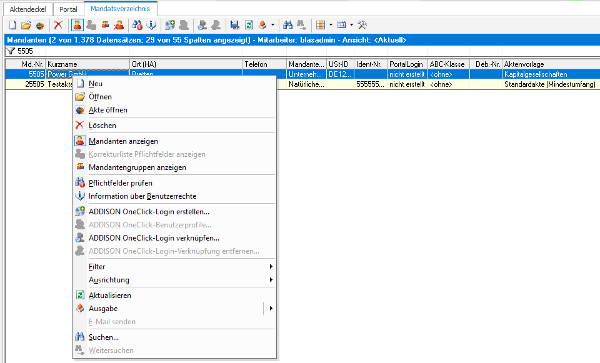
Task: Switch to the Aktendeckel tab
Action: click(28, 9)
